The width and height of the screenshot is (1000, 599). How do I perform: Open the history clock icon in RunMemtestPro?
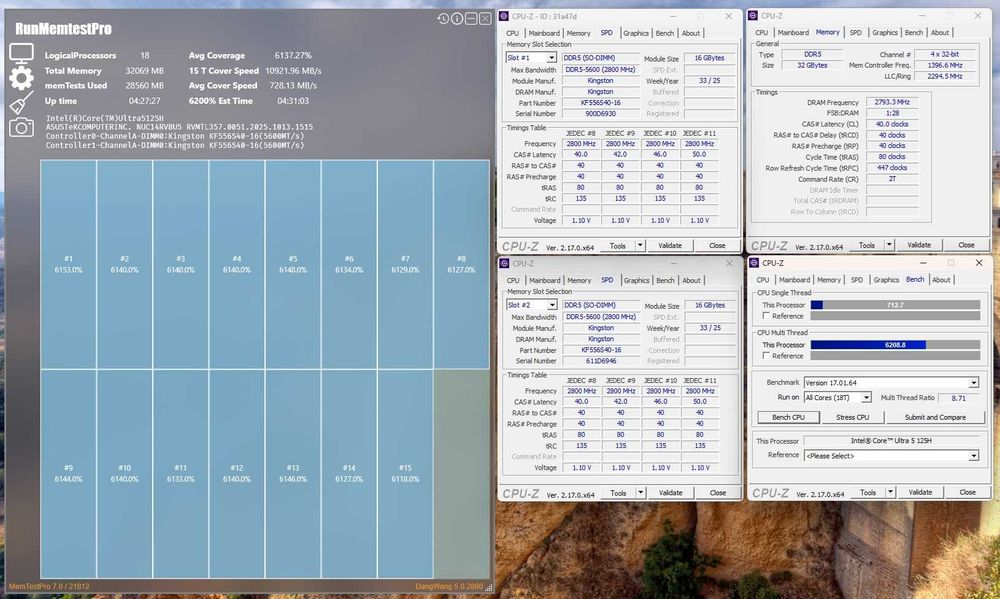[443, 19]
